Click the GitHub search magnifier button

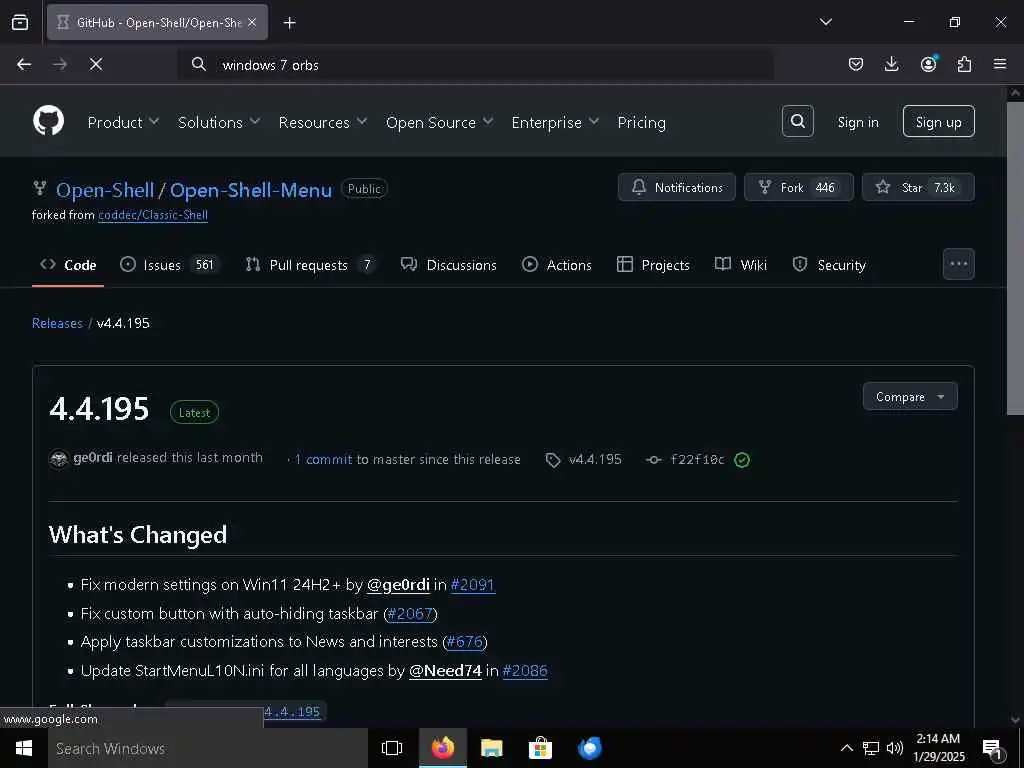(797, 121)
